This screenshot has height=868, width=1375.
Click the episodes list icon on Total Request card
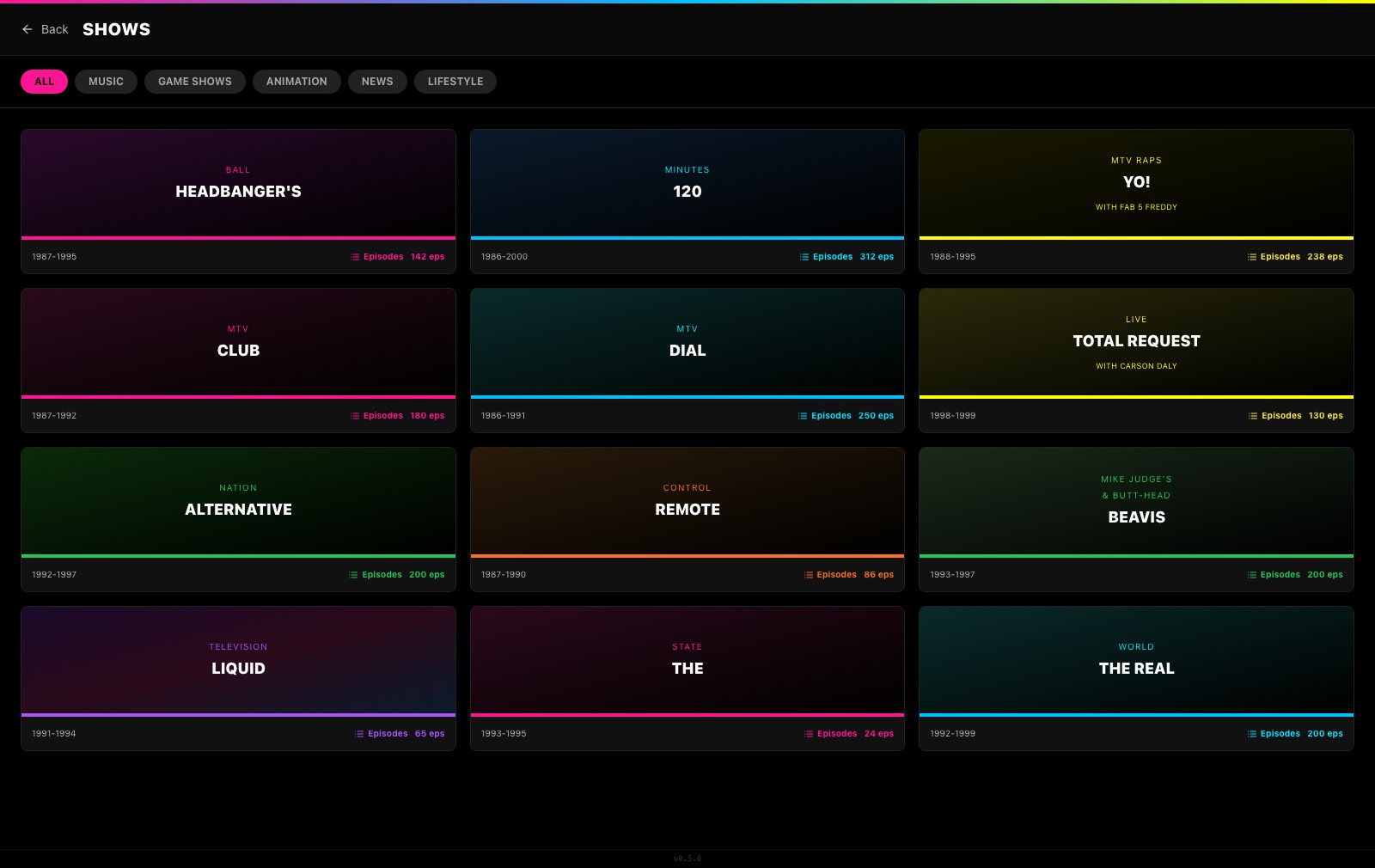[1253, 416]
